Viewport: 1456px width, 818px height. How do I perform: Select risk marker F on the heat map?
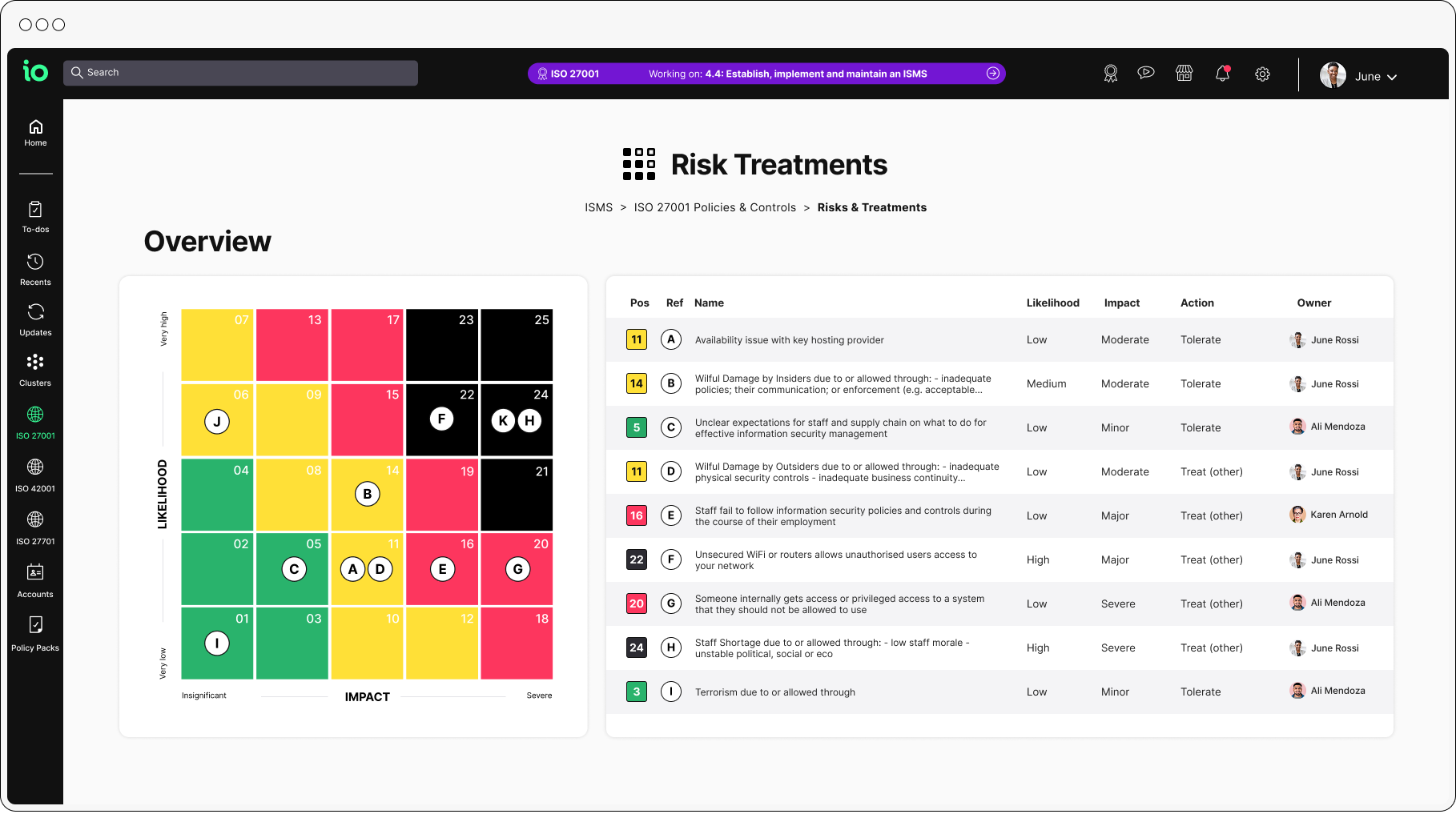point(441,417)
